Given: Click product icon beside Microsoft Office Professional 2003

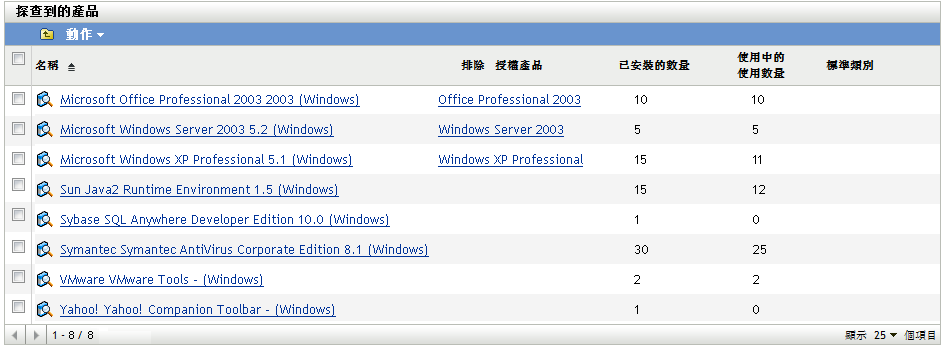Looking at the screenshot, I should [x=45, y=99].
